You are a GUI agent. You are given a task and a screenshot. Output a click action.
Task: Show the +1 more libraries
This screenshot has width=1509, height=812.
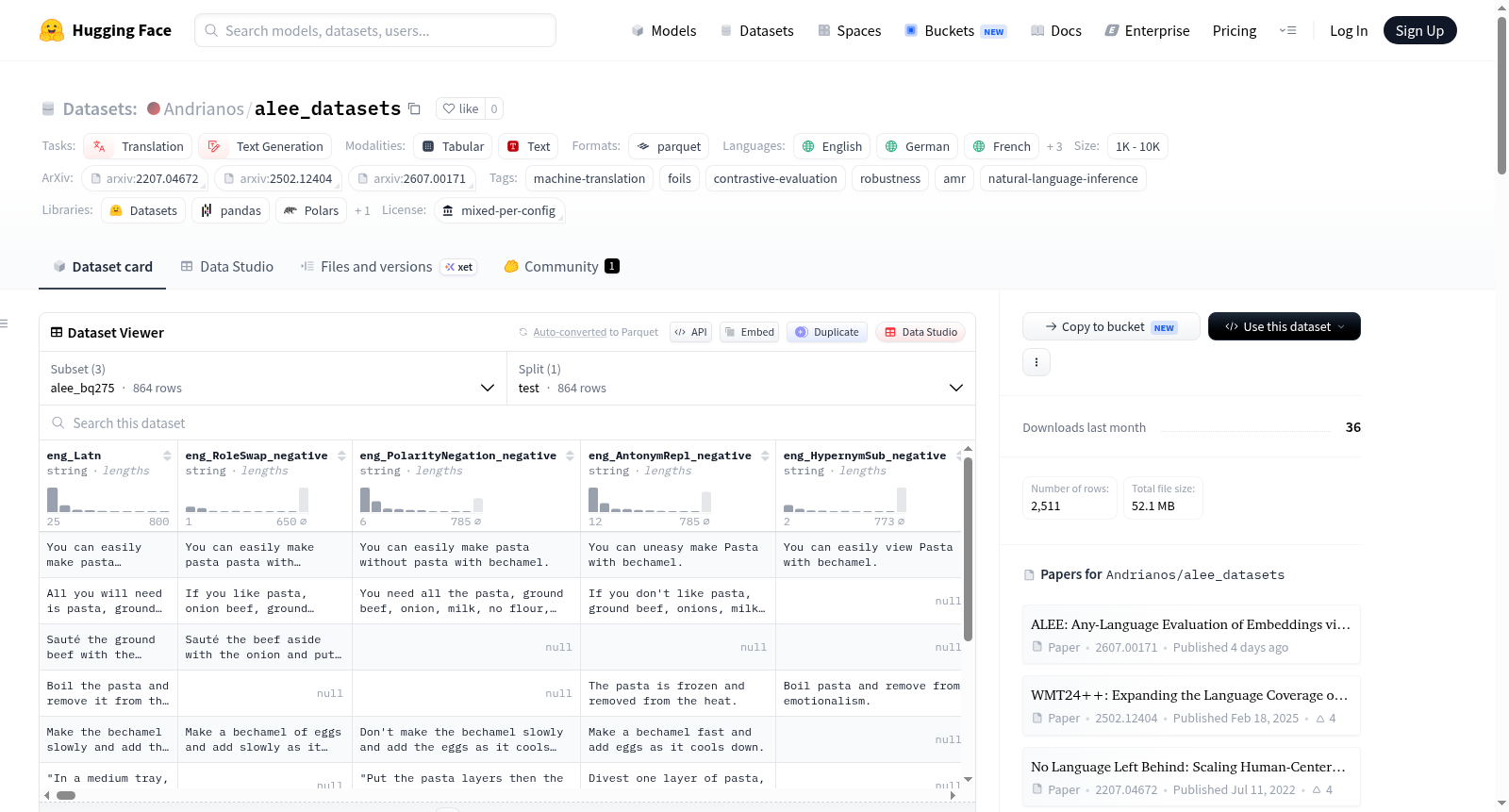point(362,210)
